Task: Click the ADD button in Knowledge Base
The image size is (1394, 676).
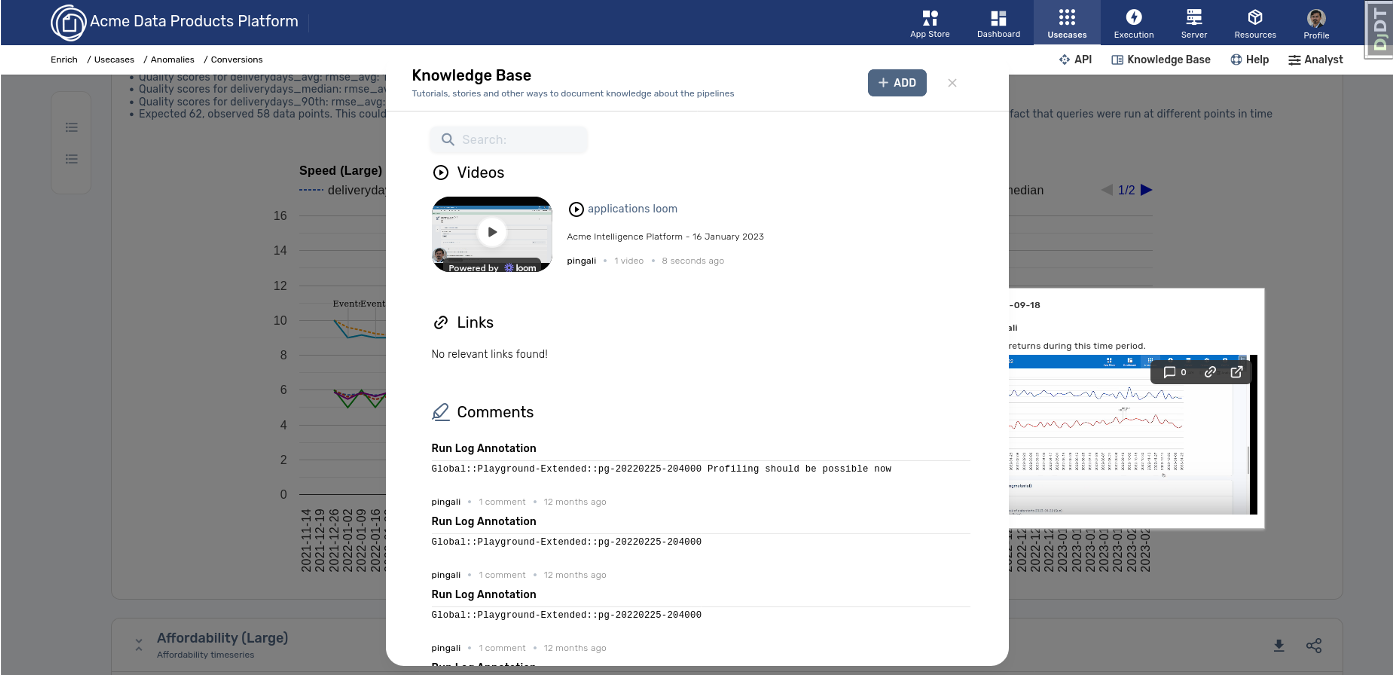Action: point(897,82)
